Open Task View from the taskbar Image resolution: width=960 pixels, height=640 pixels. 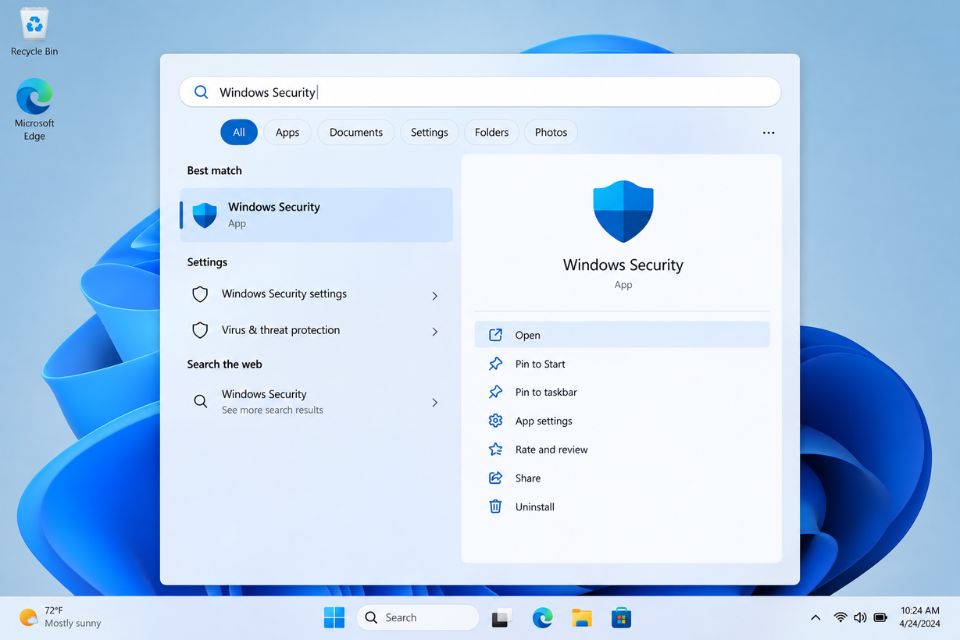click(x=501, y=618)
